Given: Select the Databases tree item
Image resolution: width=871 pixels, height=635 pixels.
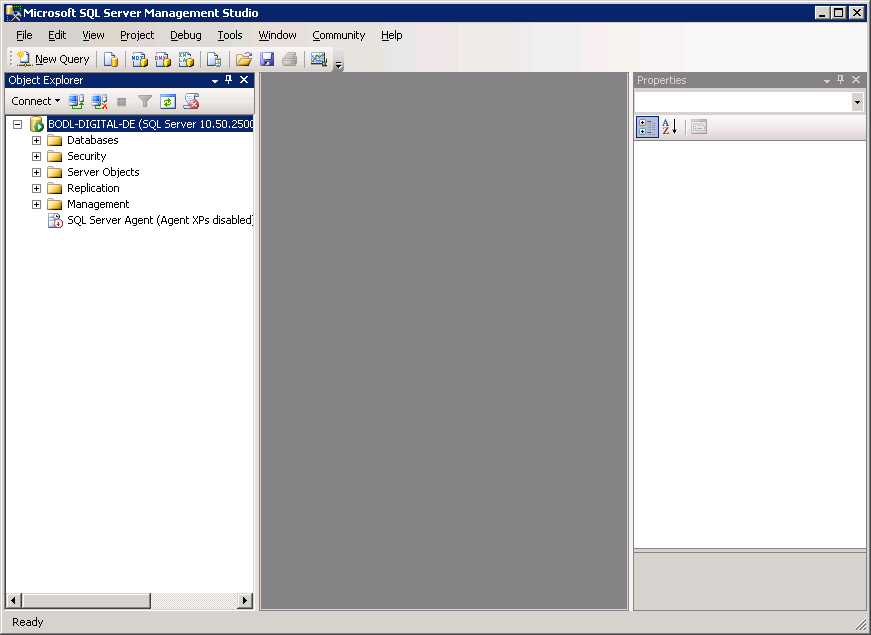Looking at the screenshot, I should point(93,140).
